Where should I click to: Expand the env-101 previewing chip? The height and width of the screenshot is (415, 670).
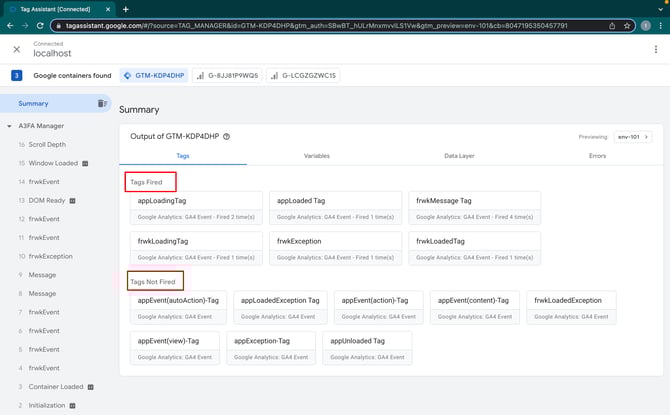[x=633, y=136]
